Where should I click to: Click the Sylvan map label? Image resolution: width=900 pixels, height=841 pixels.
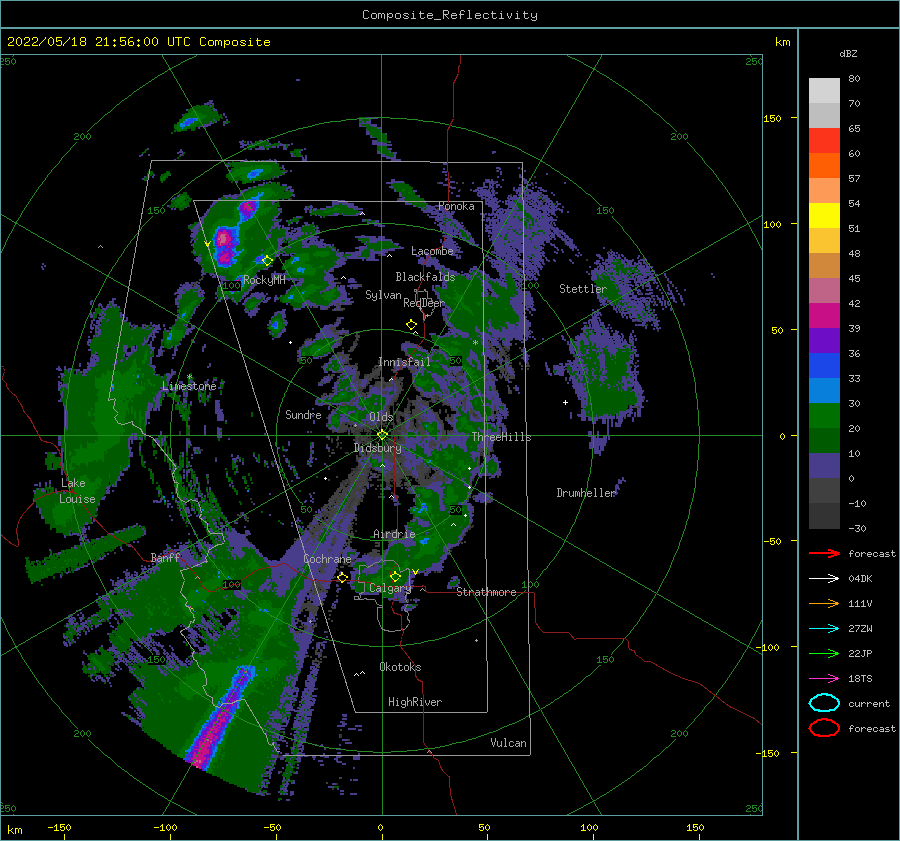383,295
